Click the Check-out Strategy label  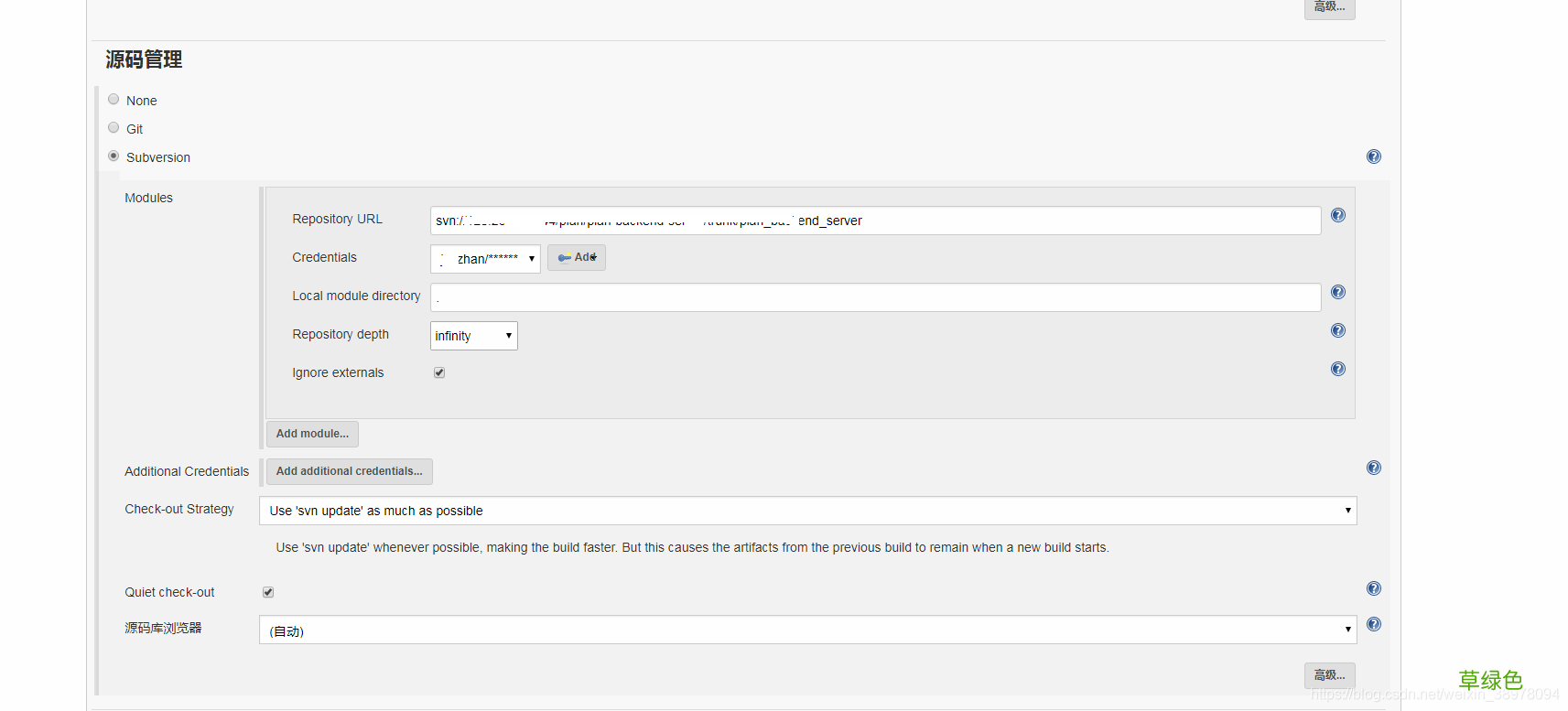pos(179,509)
